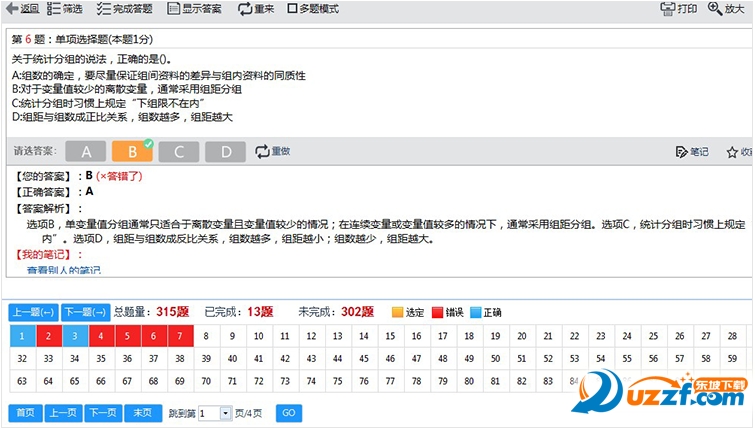This screenshot has height=430, width=755.
Task: Open the 查看别人的笔记 link
Action: [x=64, y=271]
